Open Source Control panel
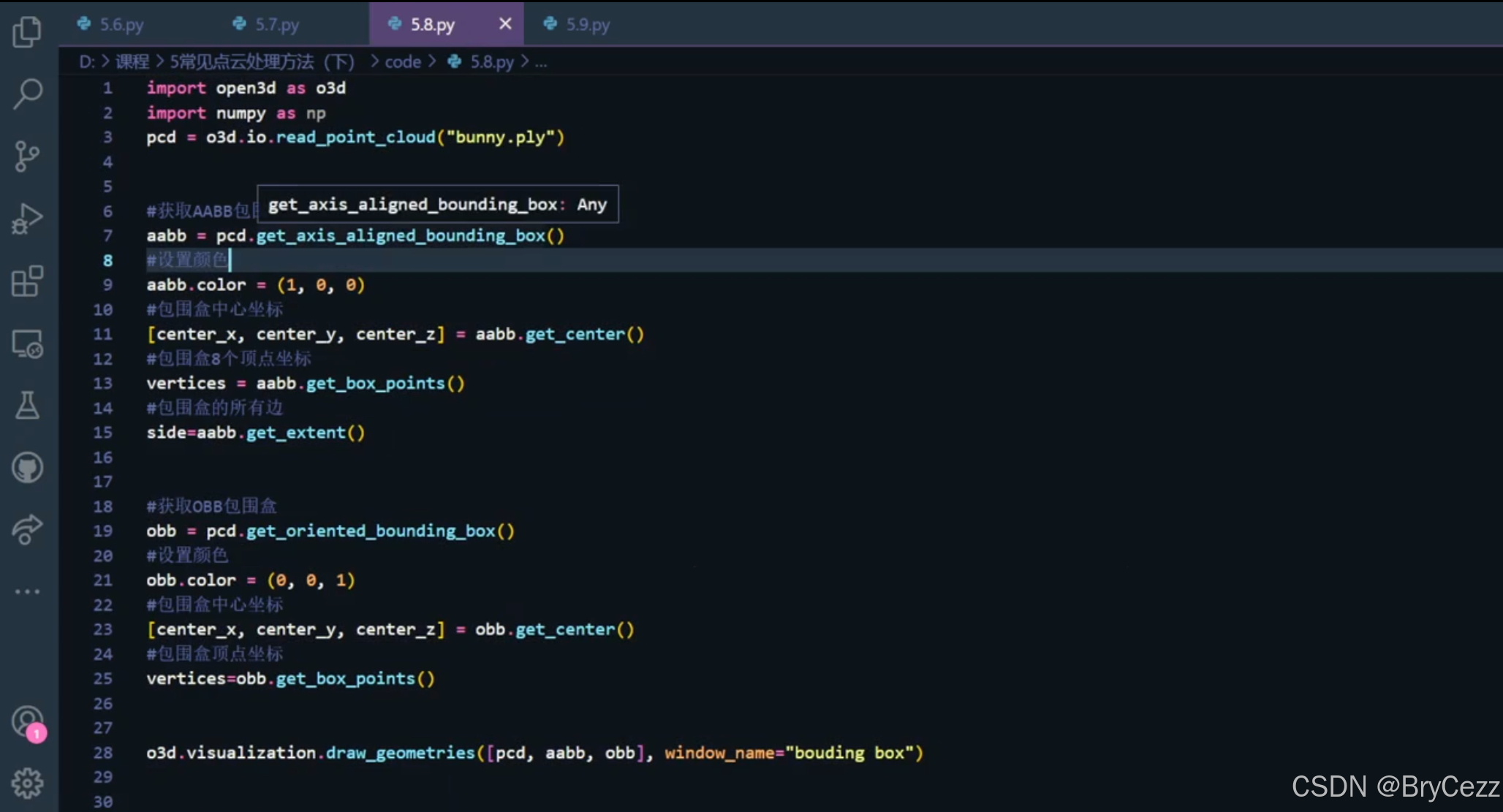Viewport: 1503px width, 812px height. [x=27, y=156]
